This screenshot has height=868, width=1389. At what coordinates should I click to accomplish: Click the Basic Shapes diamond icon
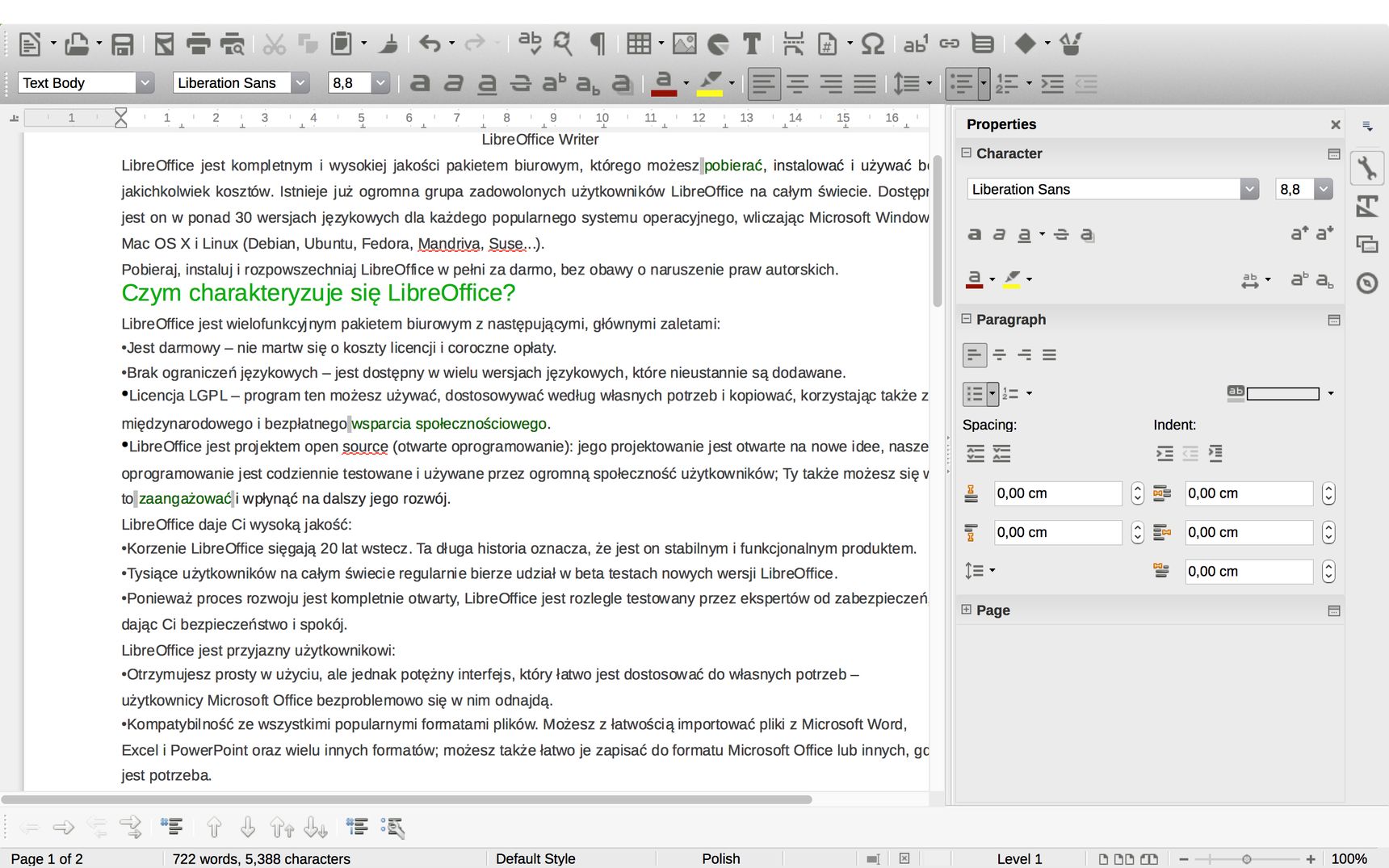(x=1025, y=44)
